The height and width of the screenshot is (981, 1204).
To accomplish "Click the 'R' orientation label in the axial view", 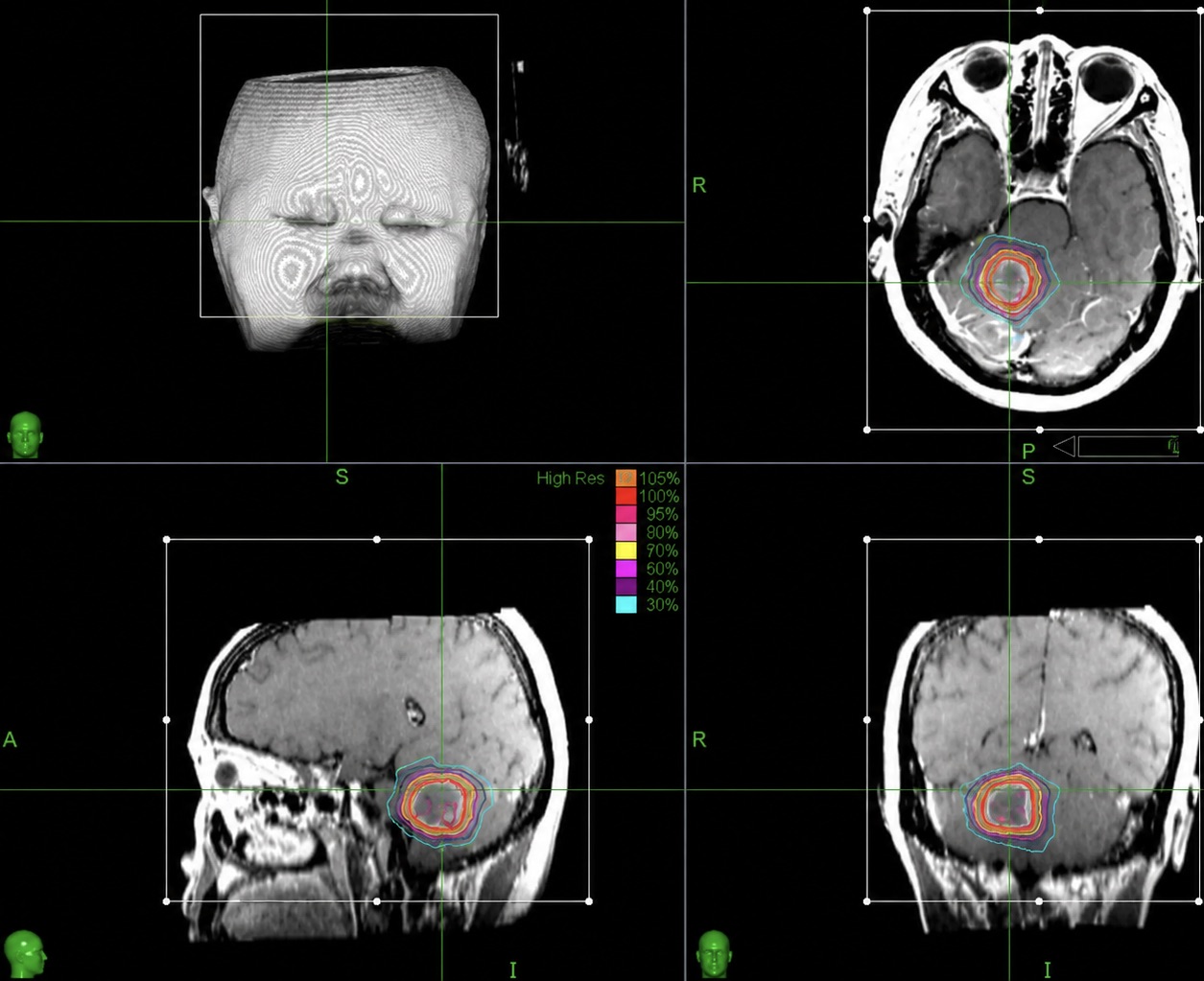I will click(x=698, y=185).
